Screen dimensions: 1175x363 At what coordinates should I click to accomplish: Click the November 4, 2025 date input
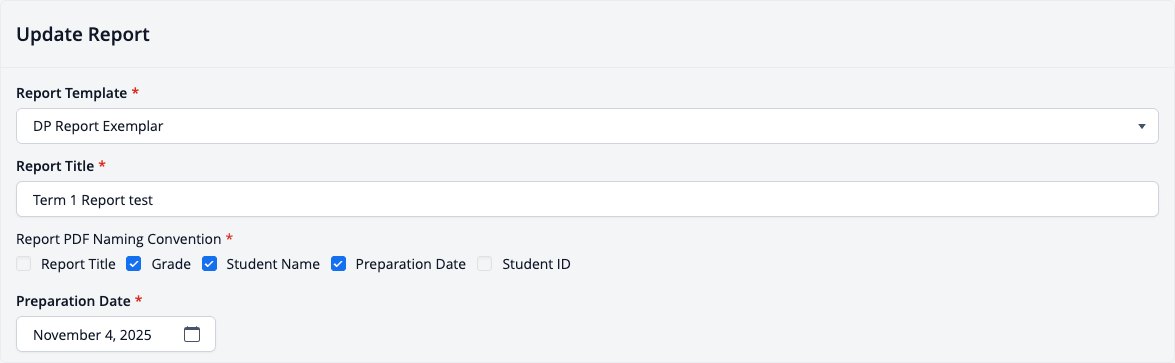coord(116,334)
